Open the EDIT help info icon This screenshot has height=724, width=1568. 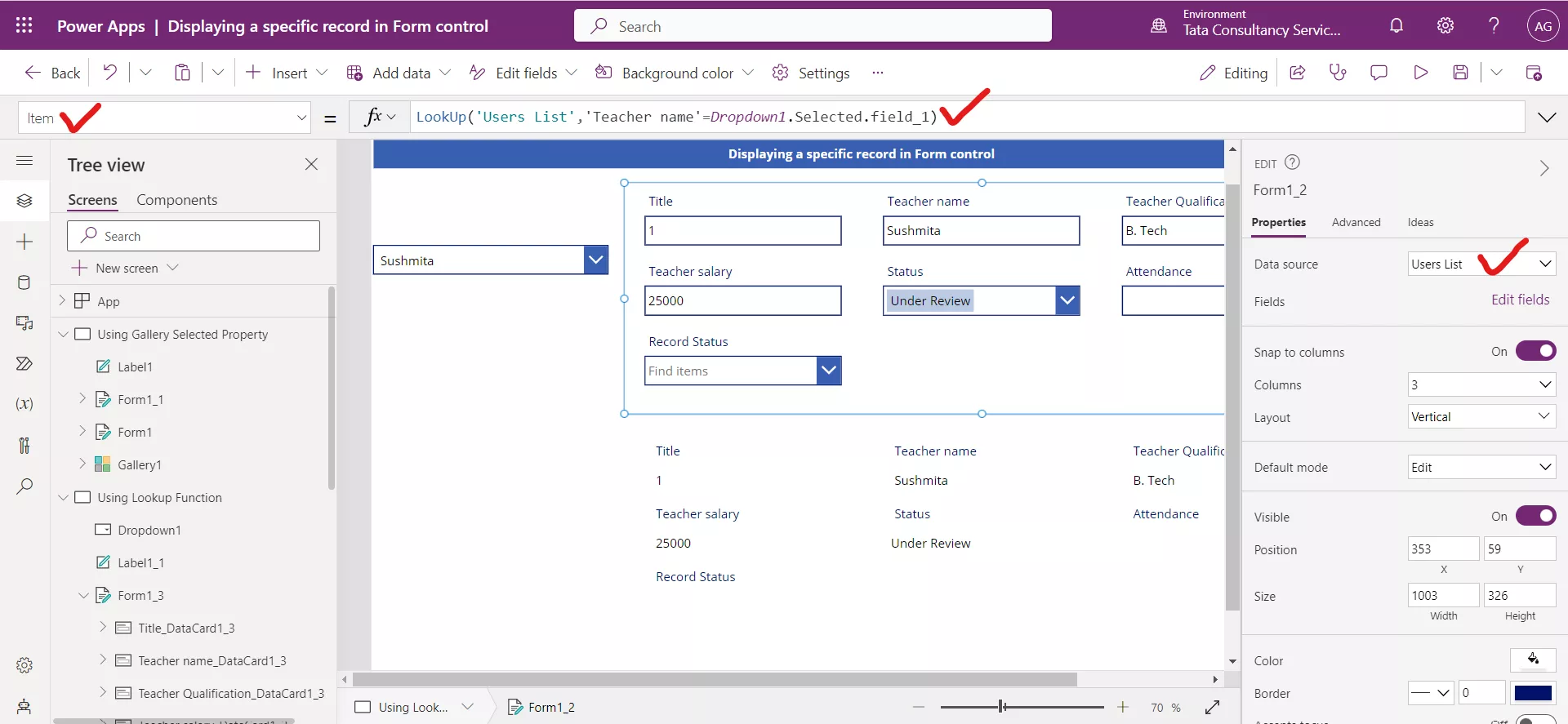(1292, 162)
